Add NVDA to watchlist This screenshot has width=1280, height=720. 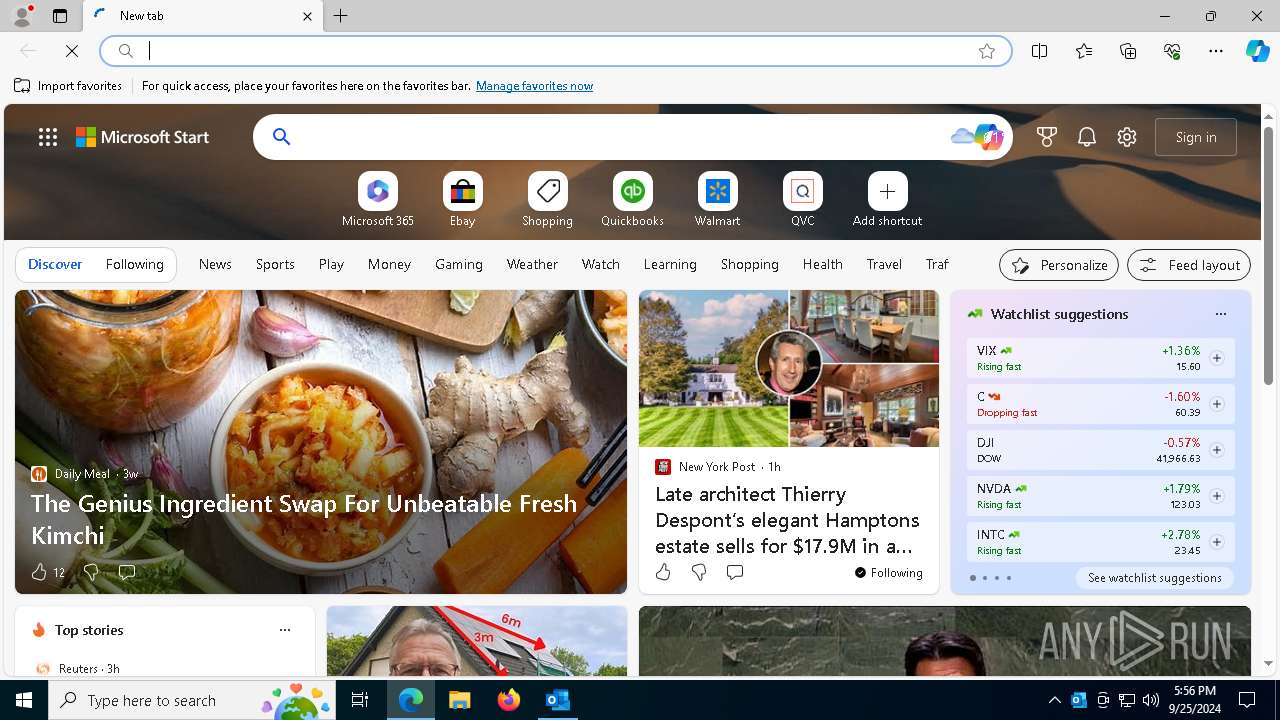click(1217, 496)
